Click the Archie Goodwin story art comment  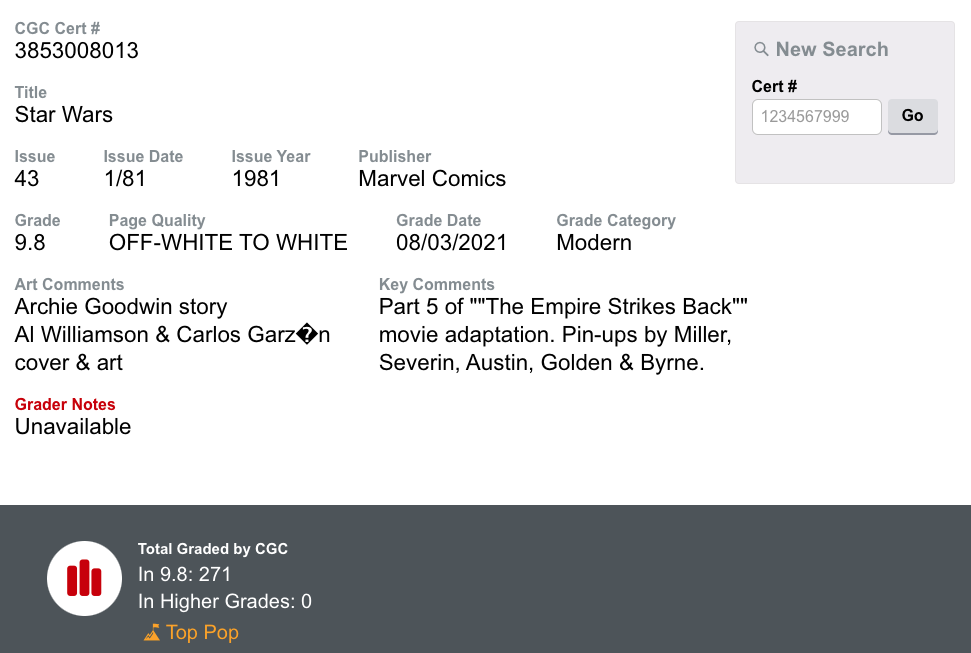click(121, 307)
